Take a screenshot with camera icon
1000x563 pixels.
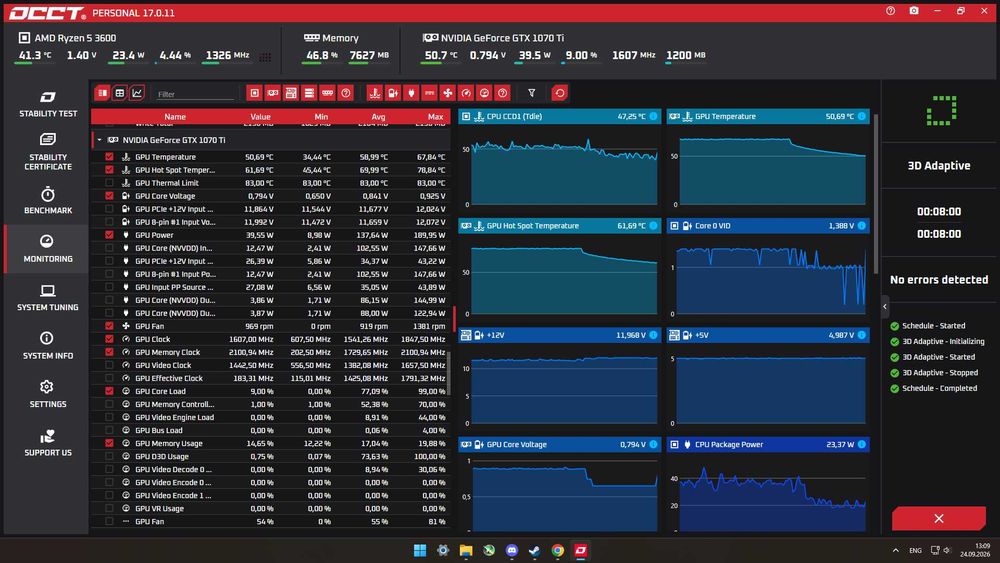coord(914,11)
